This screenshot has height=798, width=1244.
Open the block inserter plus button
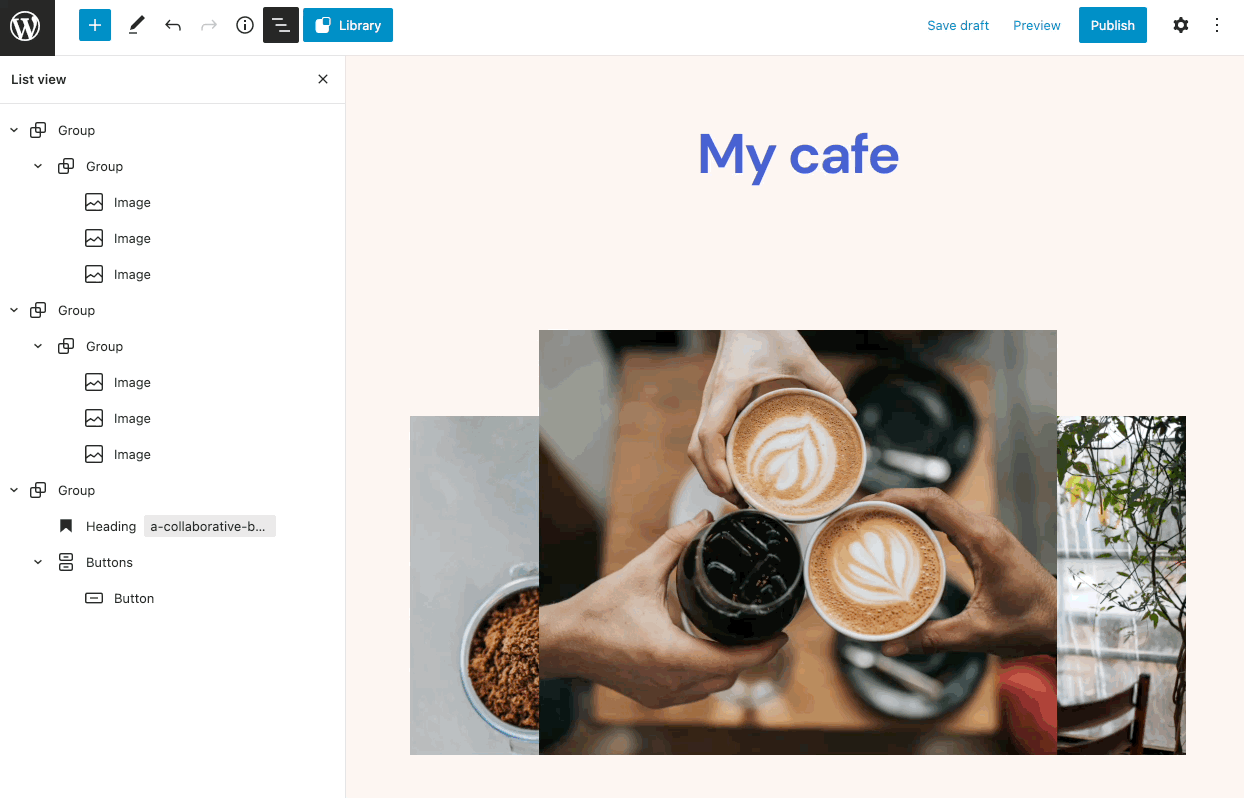[x=95, y=25]
